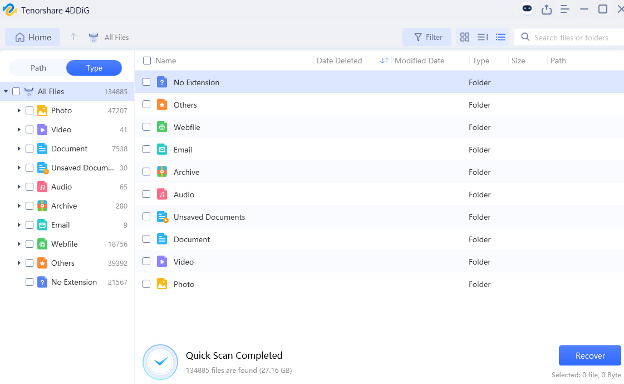Click the search files or folders field
Screen dimensions: 624x384
click(571, 37)
